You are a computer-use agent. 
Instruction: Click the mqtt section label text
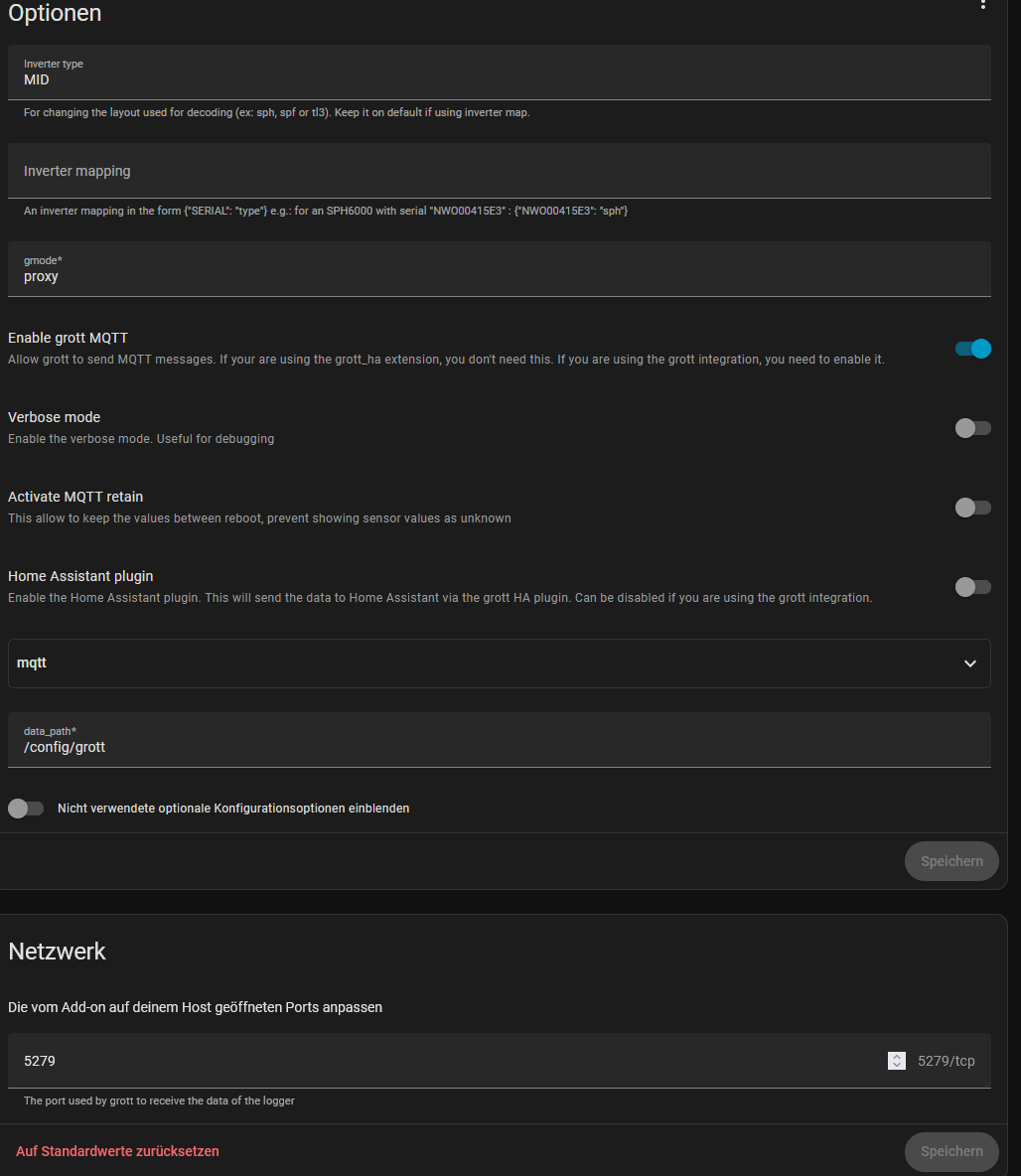pyautogui.click(x=32, y=662)
